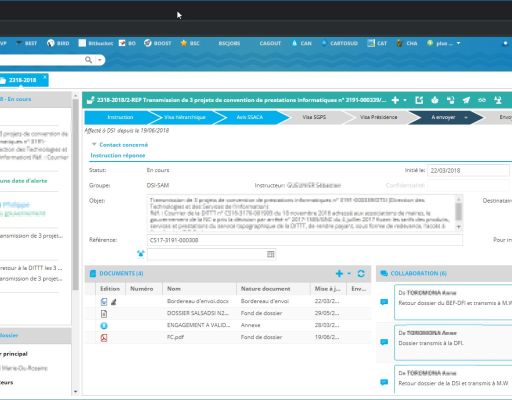Open the plus bookmarks dropdown

pyautogui.click(x=444, y=43)
